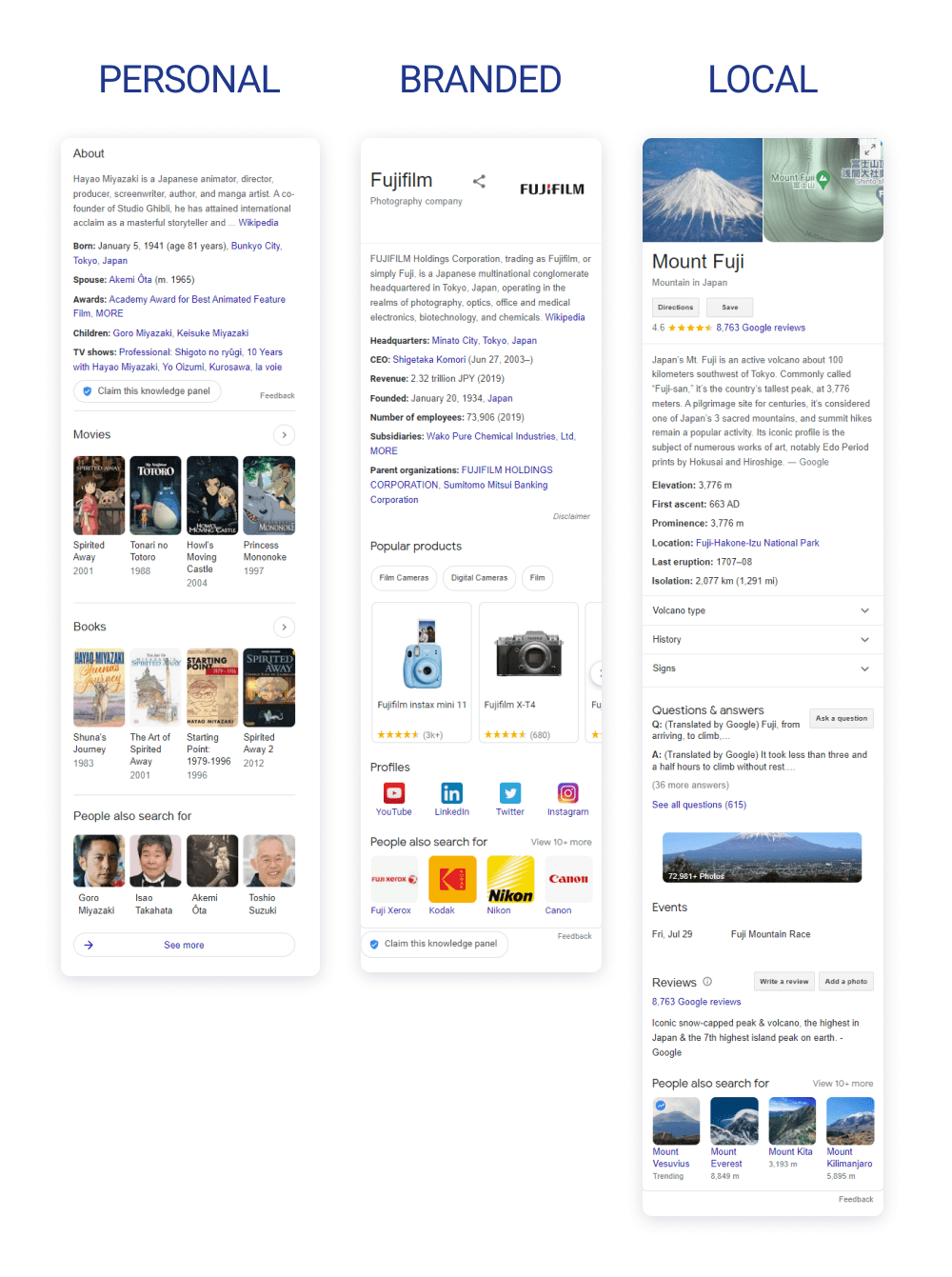Select the Kodak logo under People also search for

click(451, 881)
